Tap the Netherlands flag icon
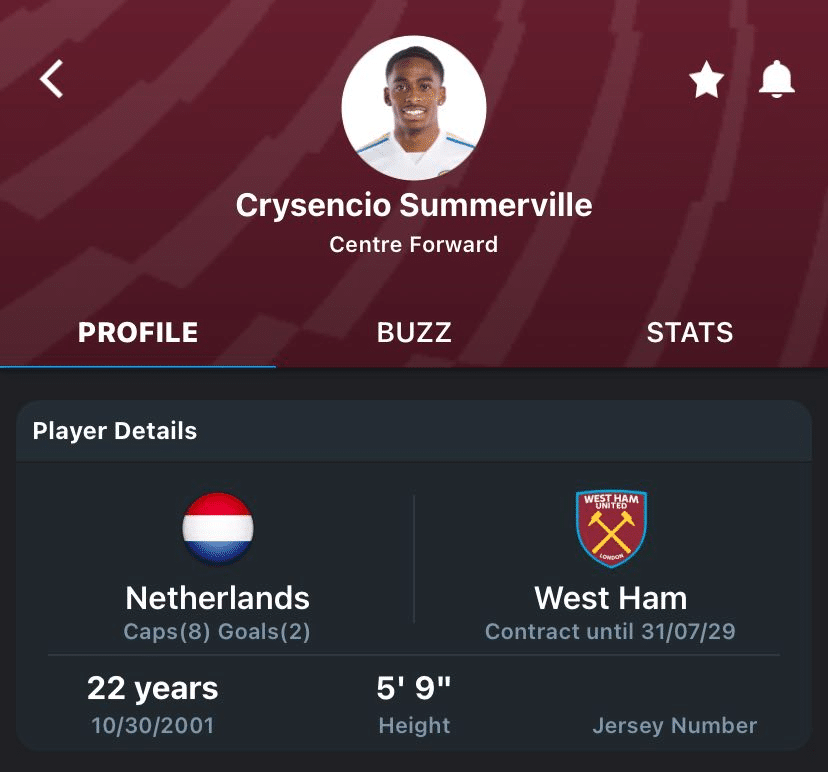 point(218,529)
